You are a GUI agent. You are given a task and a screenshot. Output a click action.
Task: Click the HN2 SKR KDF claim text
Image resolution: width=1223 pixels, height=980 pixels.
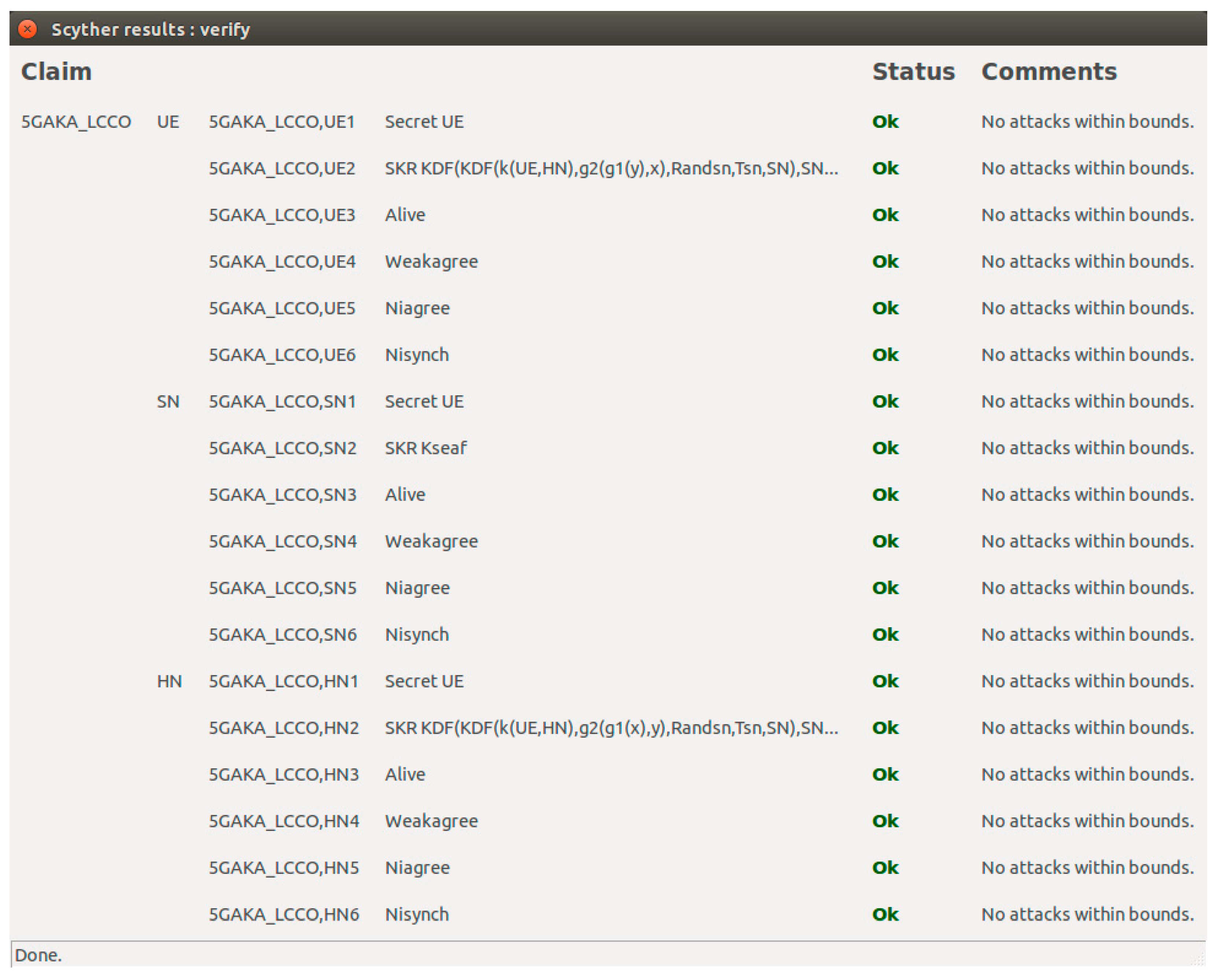coord(611,728)
